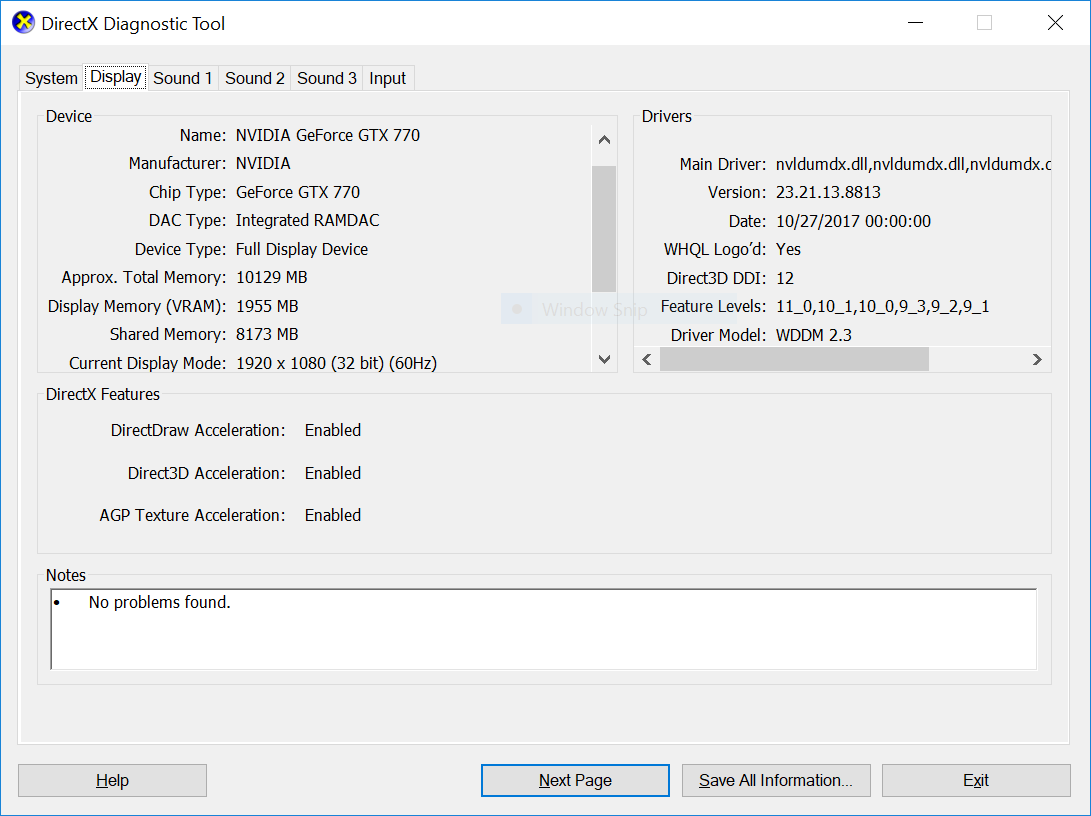Close the DirectX Diagnostic Tool window
The height and width of the screenshot is (816, 1091).
pyautogui.click(x=1055, y=23)
